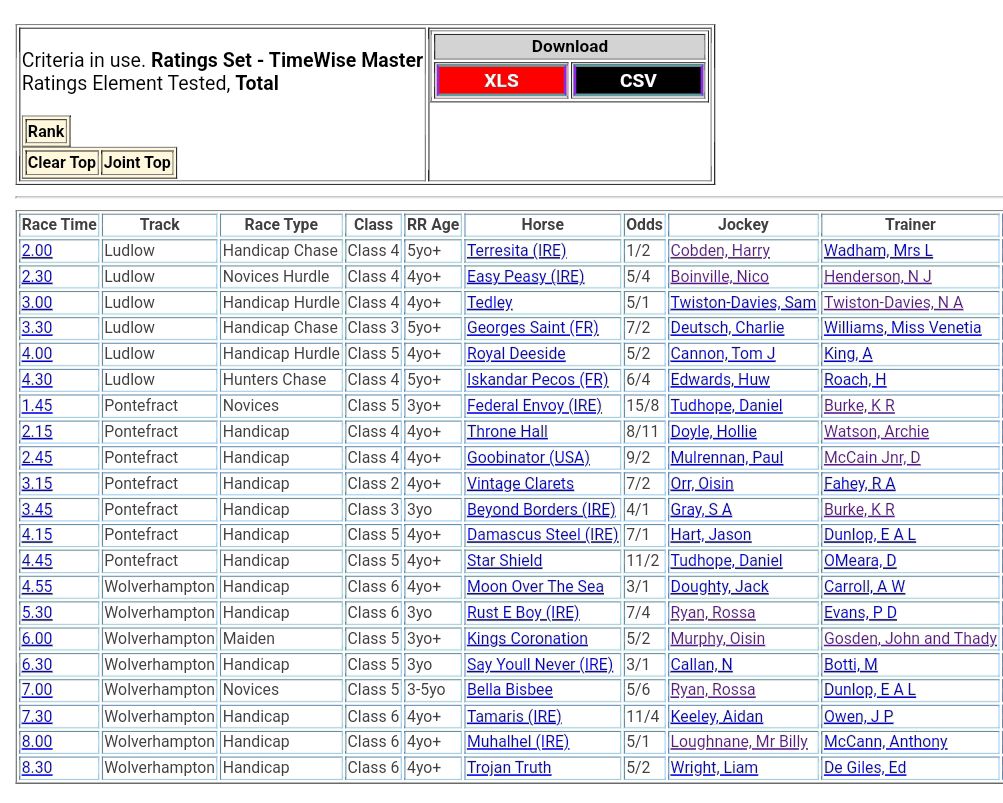
Task: View jockey Cobden, Harry
Action: [720, 251]
